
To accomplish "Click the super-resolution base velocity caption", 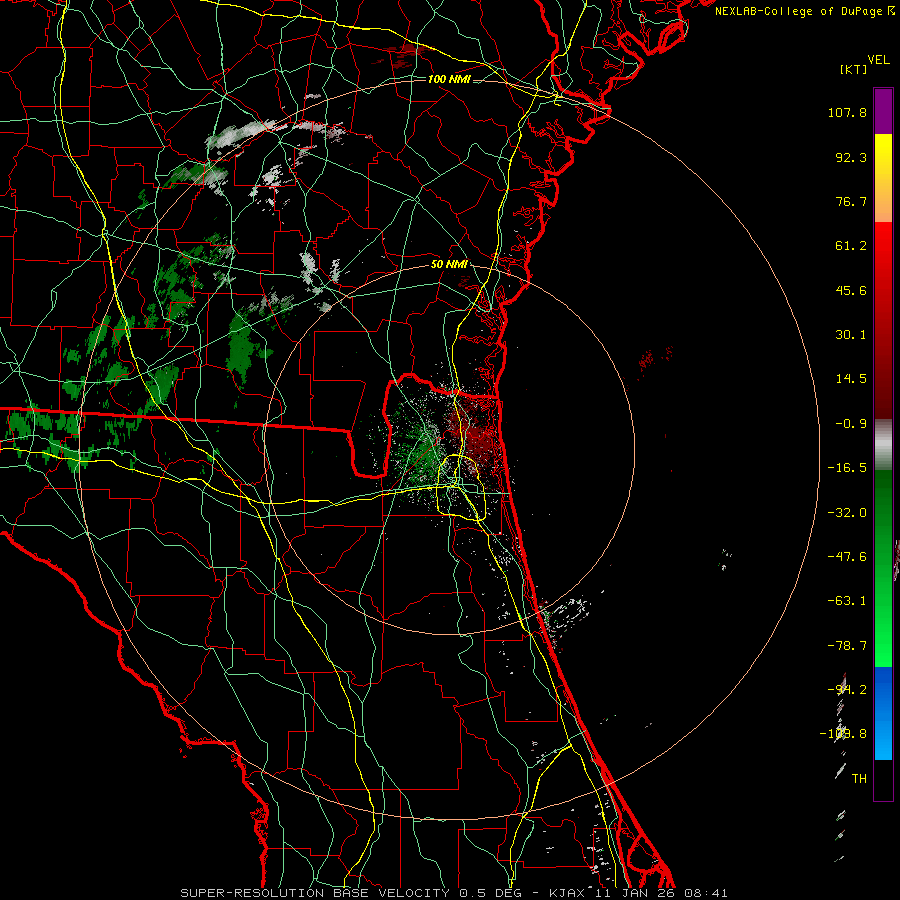I will [x=454, y=893].
